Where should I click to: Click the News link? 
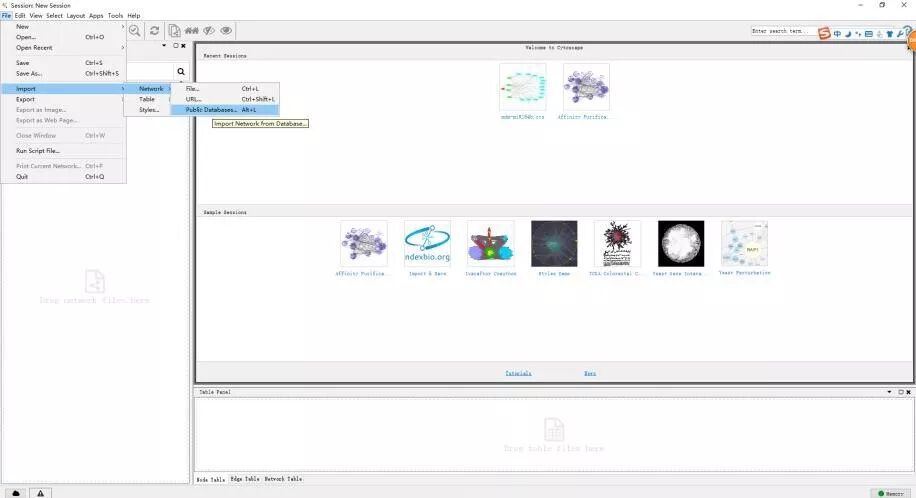click(590, 373)
